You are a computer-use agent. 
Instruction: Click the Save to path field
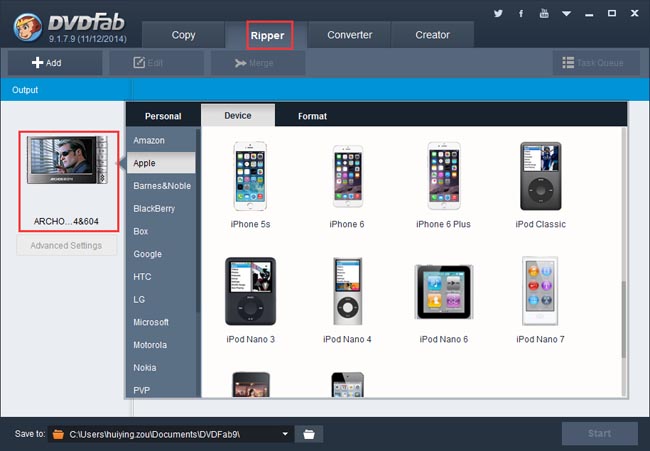coord(170,434)
